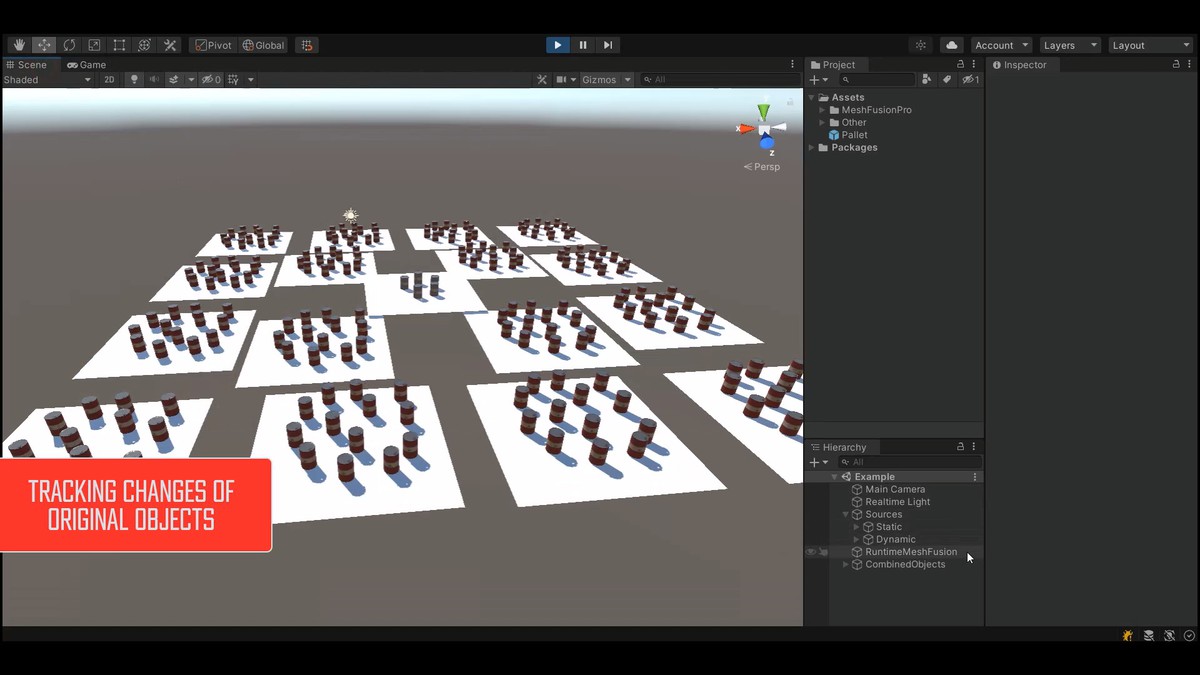This screenshot has height=675, width=1200.
Task: Select the Transform tool
Action: pyautogui.click(x=144, y=45)
